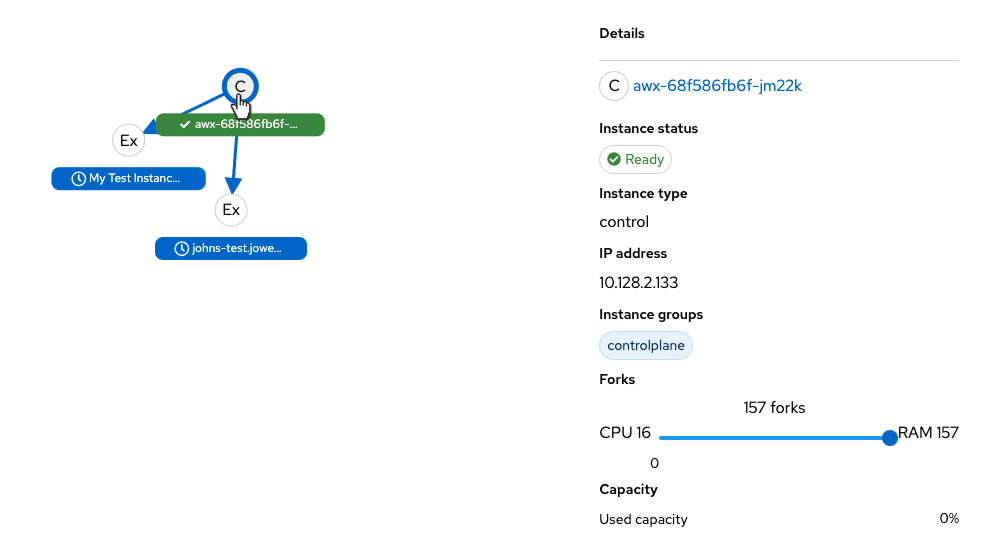Click the middle of the Forks slider track
This screenshot has width=985, height=534.
click(x=774, y=437)
